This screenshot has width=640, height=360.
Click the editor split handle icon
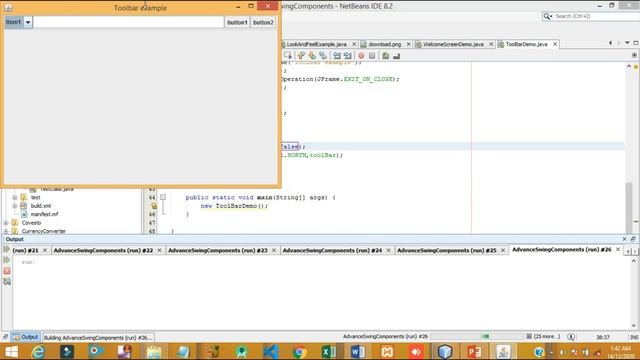[x=634, y=55]
